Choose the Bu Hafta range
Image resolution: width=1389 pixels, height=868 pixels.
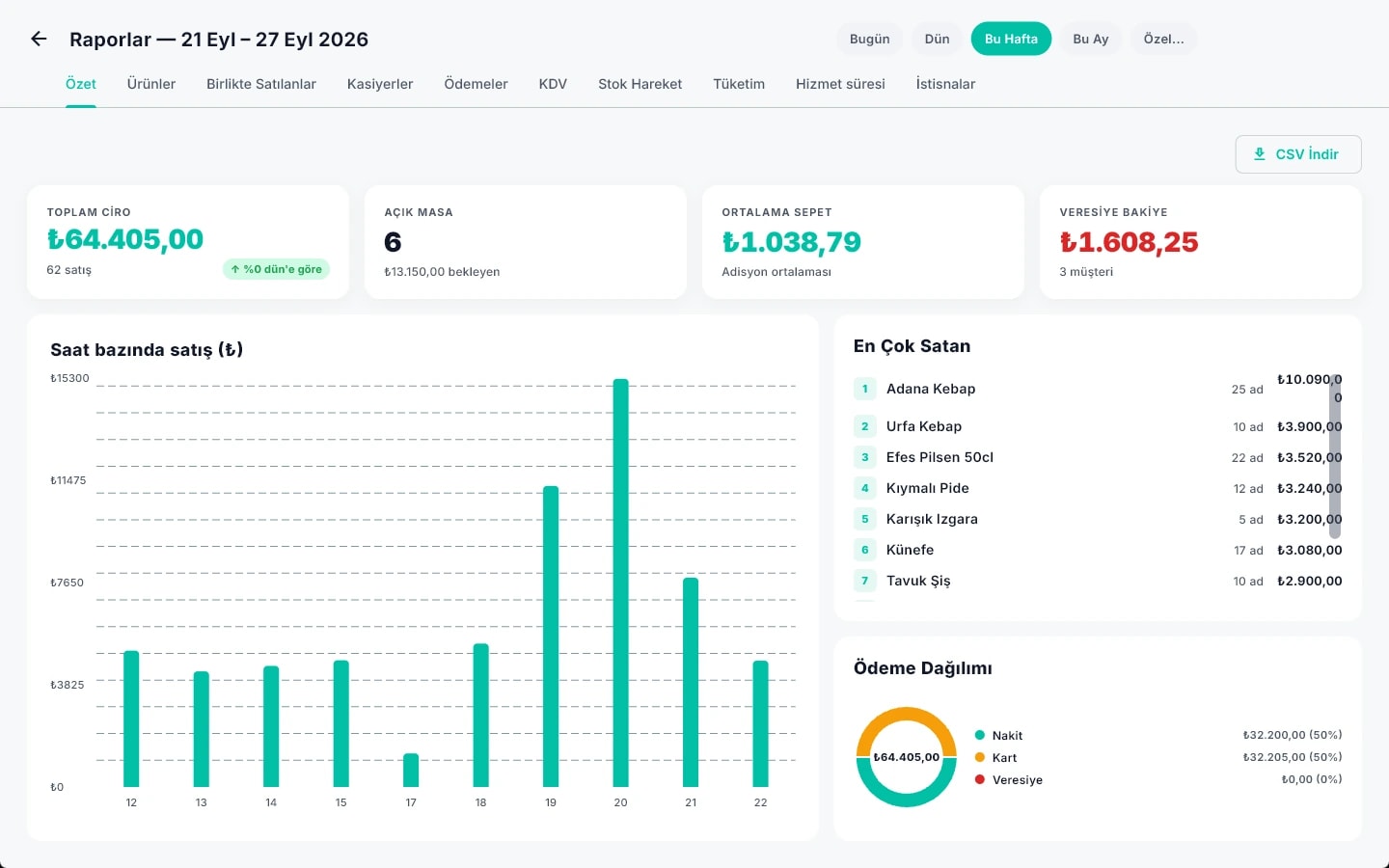tap(1011, 39)
